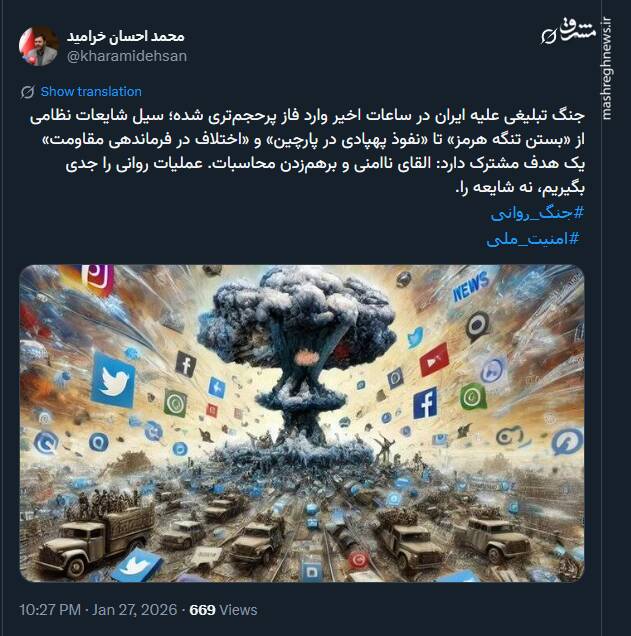
Task: Open the display name محمد احسان خرامید
Action: point(125,37)
